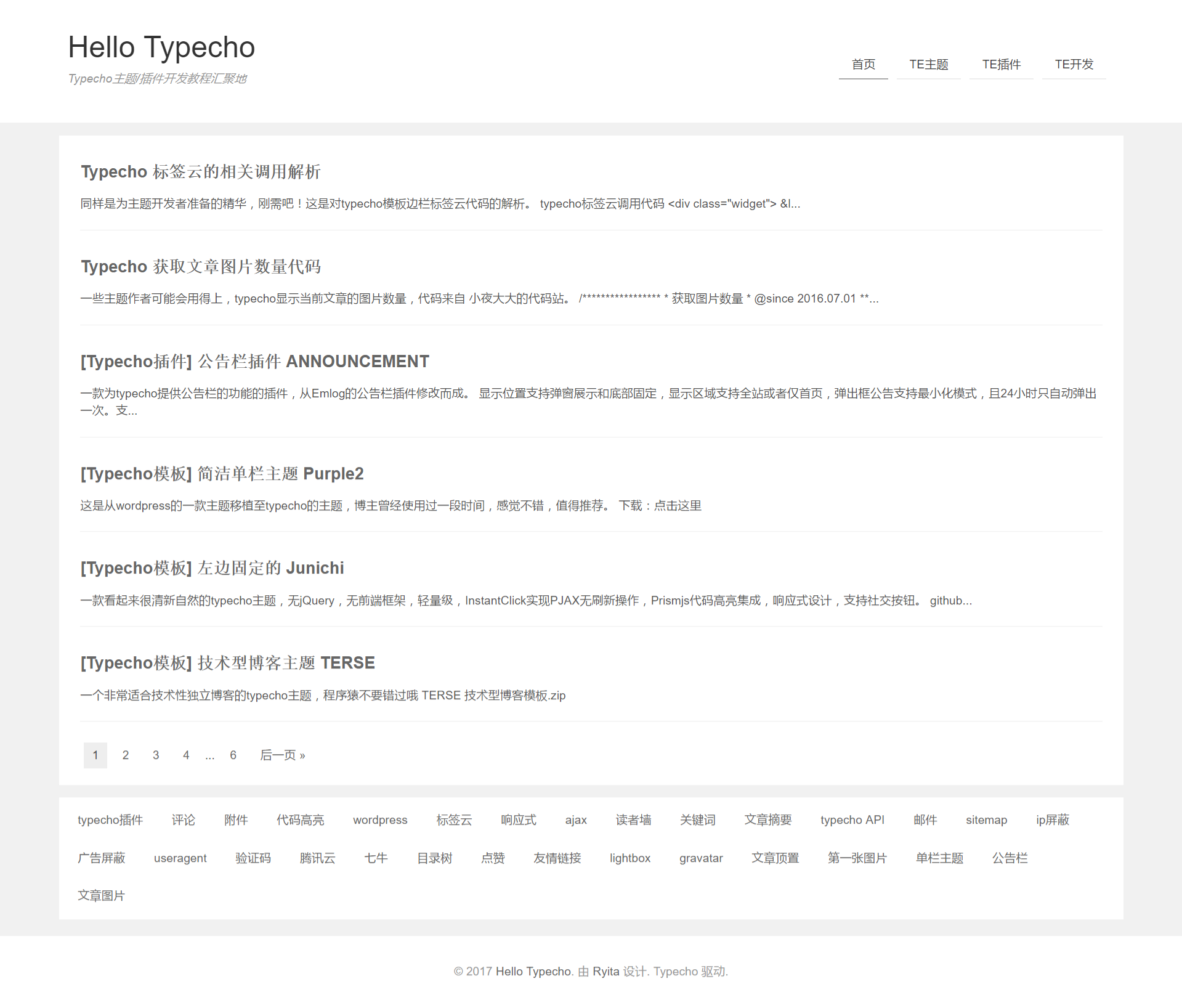Viewport: 1182px width, 1008px height.
Task: Click footer Hello Typecho link
Action: tap(533, 972)
